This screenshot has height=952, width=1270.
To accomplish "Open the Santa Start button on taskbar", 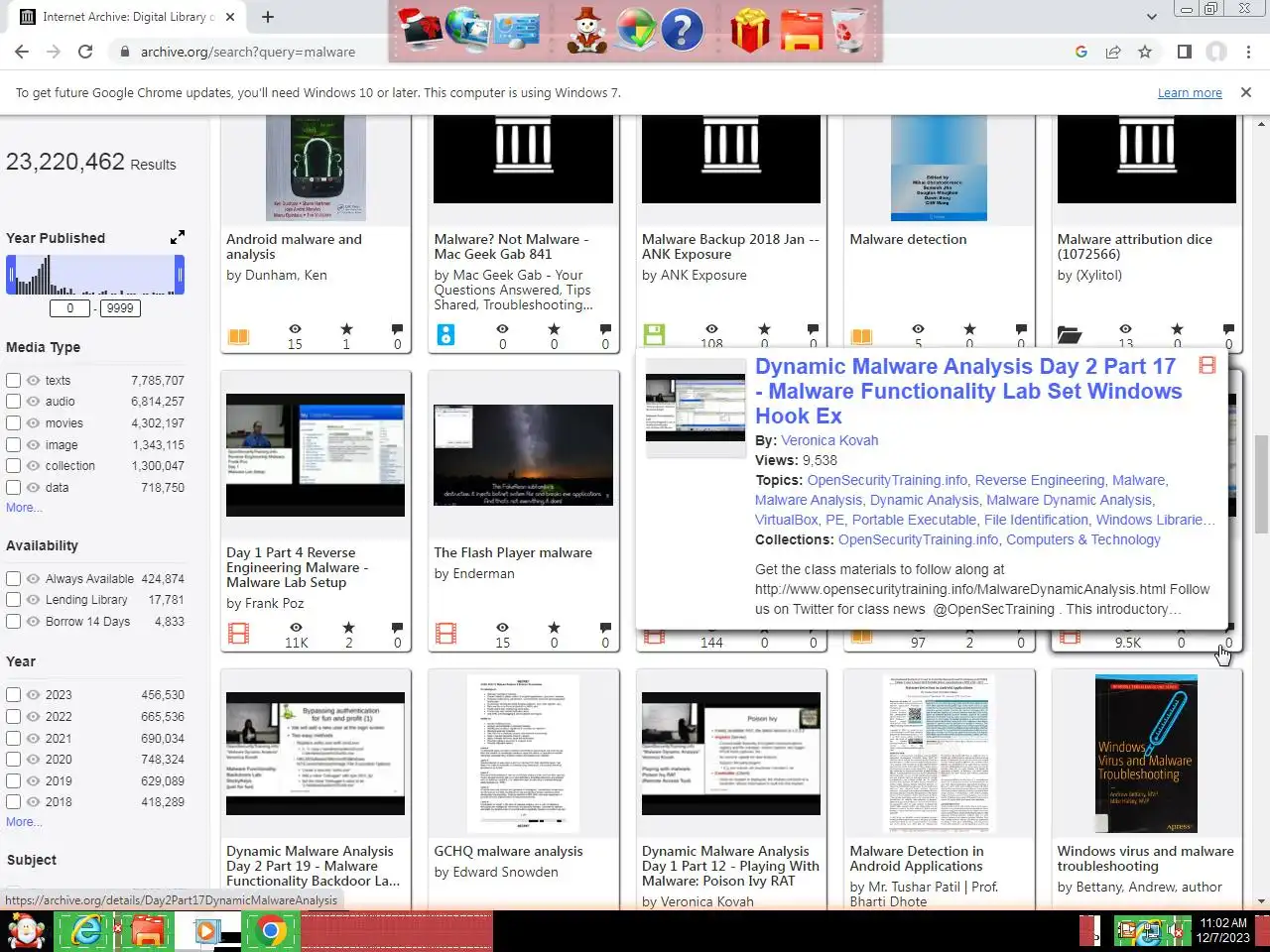I will point(26,932).
